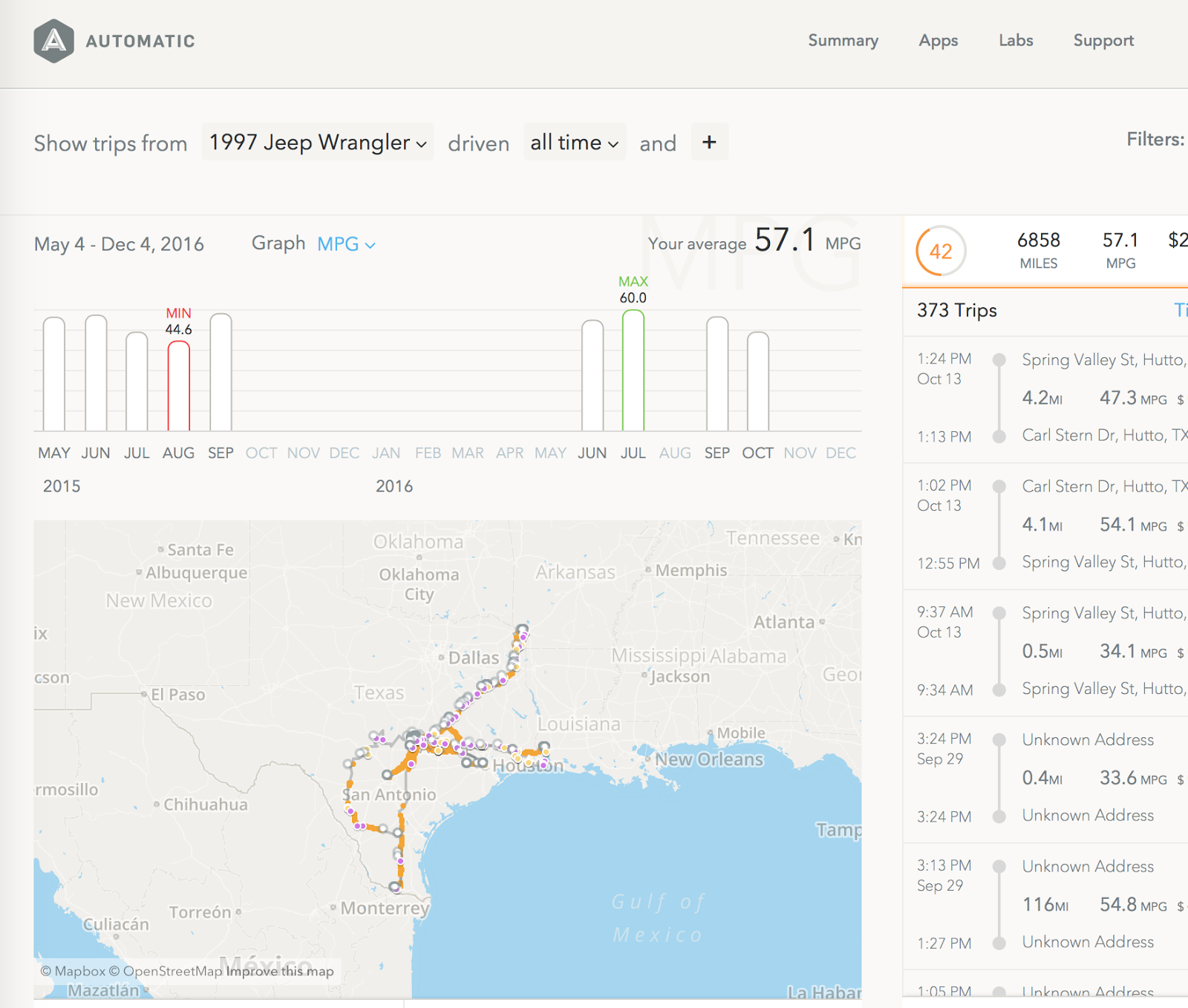The height and width of the screenshot is (1008, 1188).
Task: Click the 34.1 MPG trip value
Action: coord(1133,651)
